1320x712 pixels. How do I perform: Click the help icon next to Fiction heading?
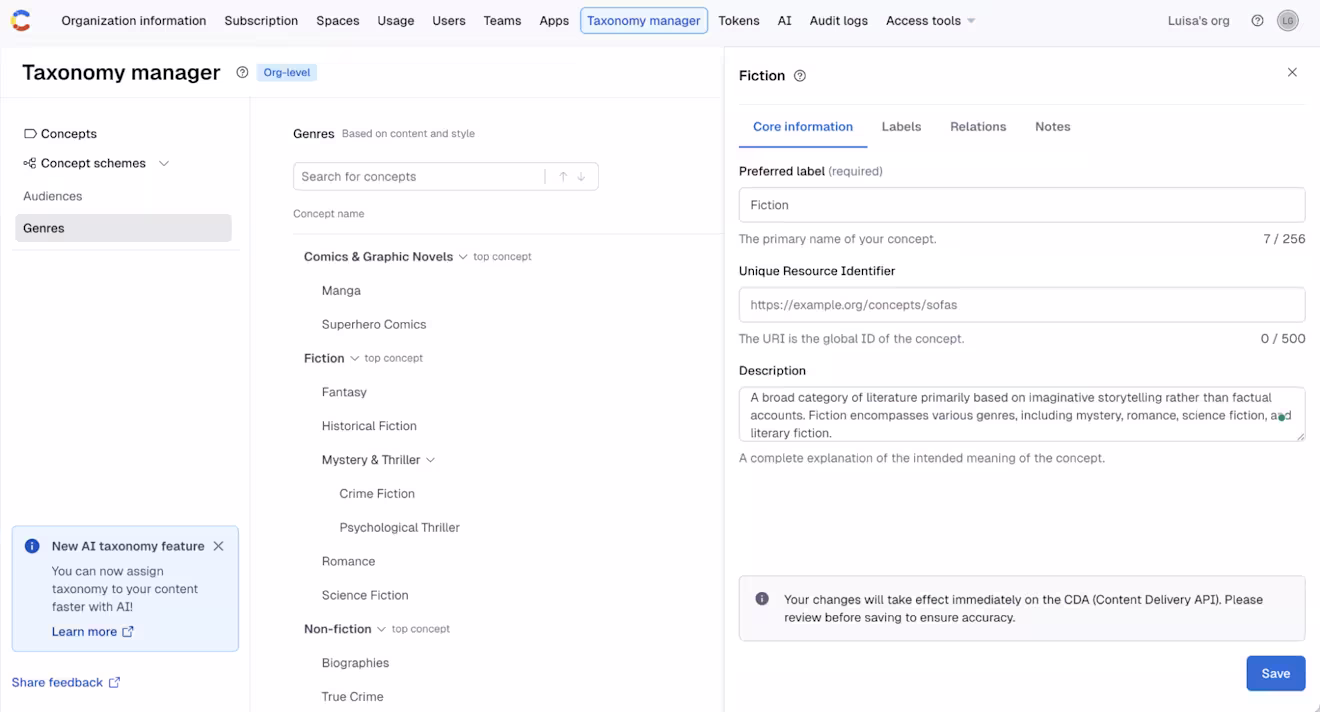[799, 76]
